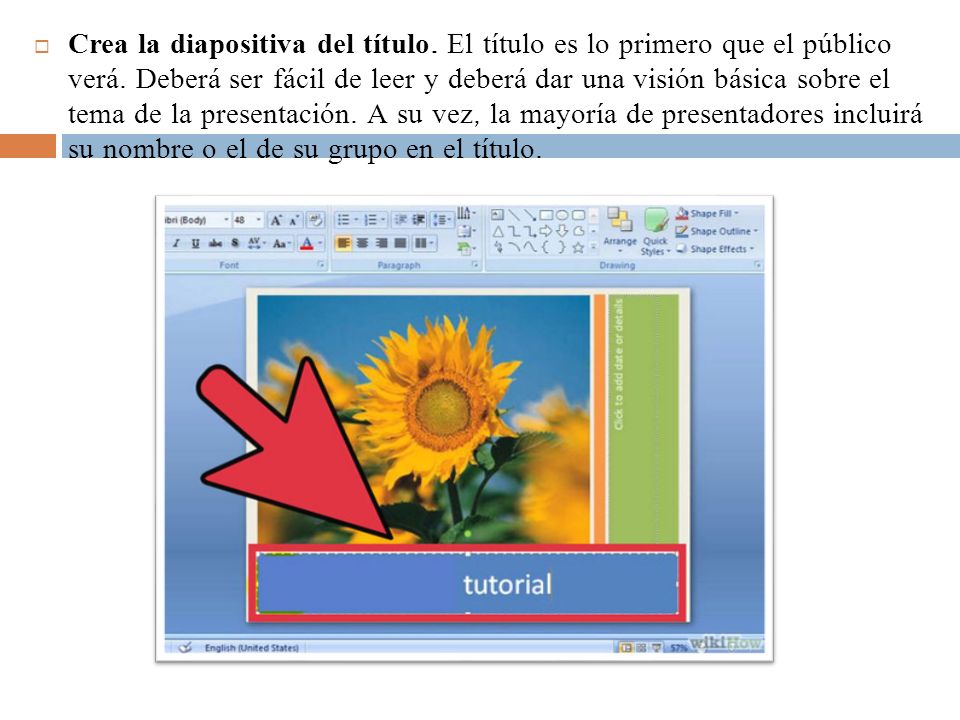
Task: Open the font name combo box dropdown
Action: click(227, 220)
